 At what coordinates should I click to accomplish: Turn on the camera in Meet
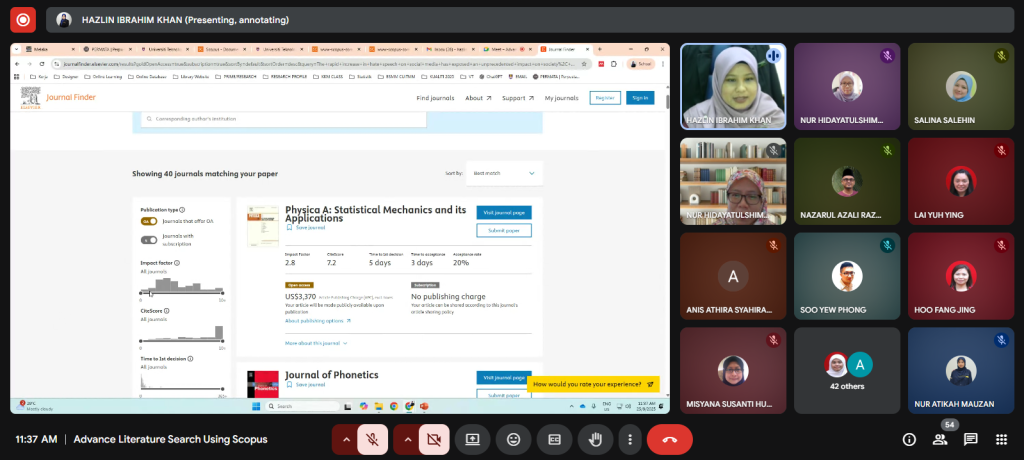tap(433, 439)
